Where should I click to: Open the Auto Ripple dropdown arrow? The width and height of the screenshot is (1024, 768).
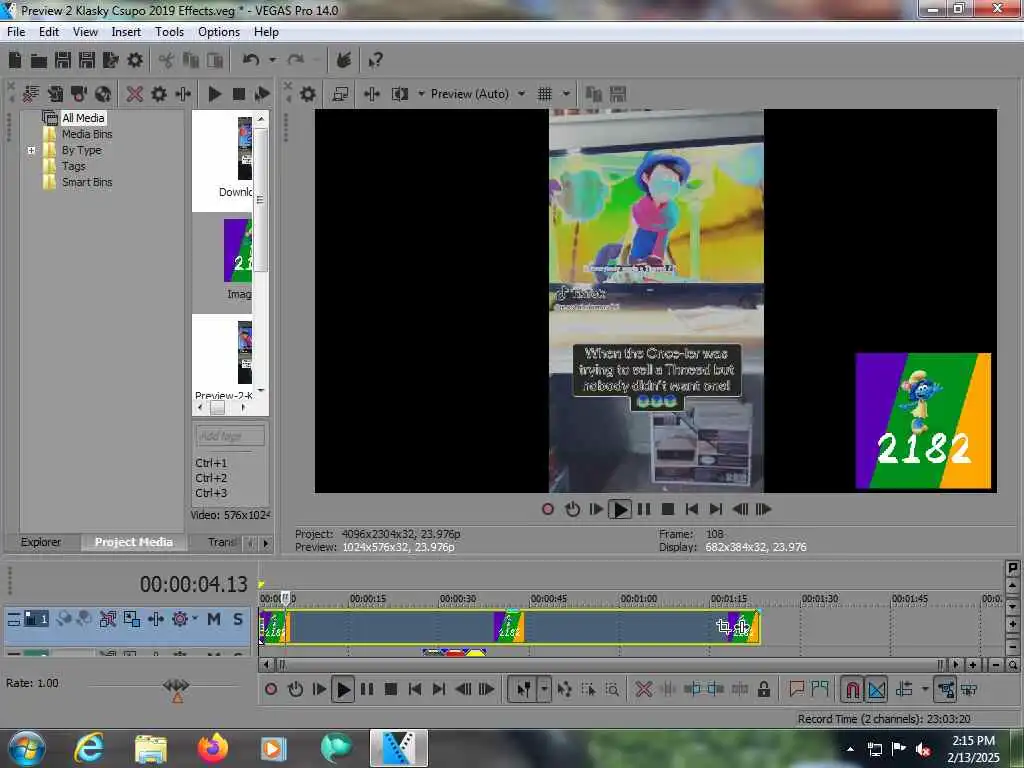pos(925,689)
